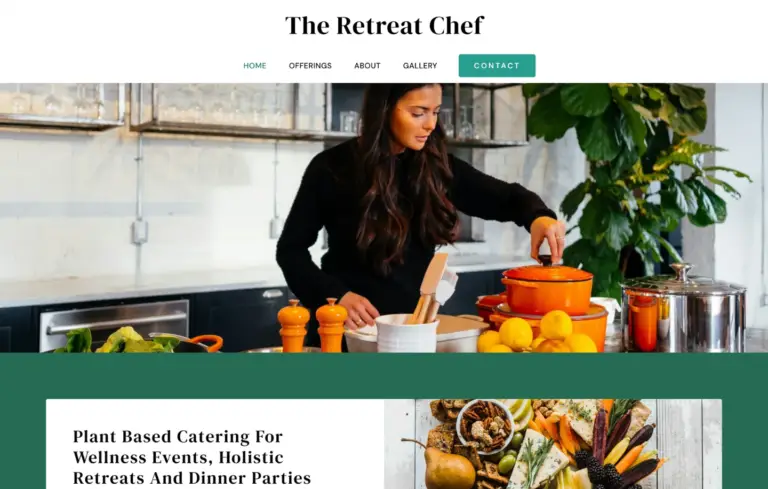Open the About page link

(367, 66)
